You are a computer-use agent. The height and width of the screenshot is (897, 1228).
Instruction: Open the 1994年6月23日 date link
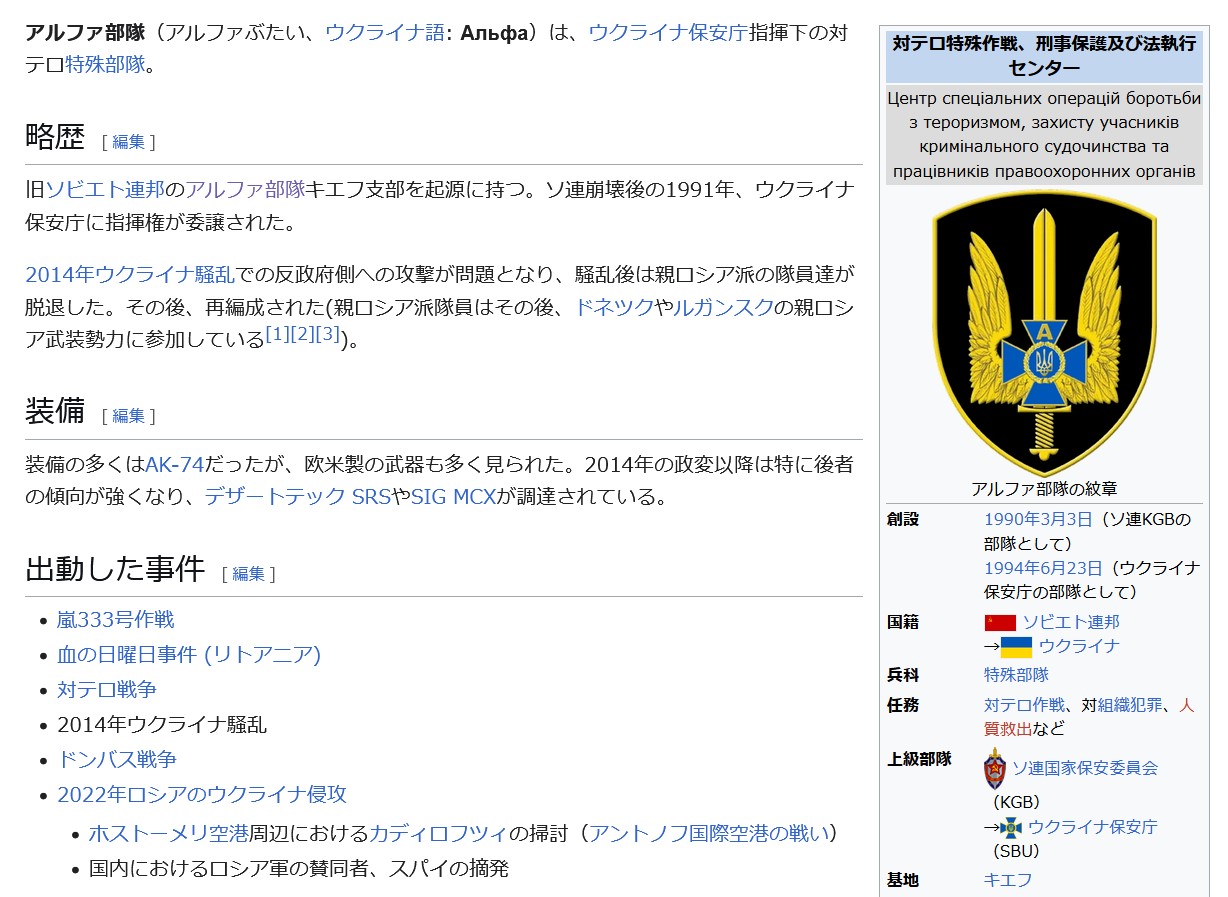[x=1043, y=568]
